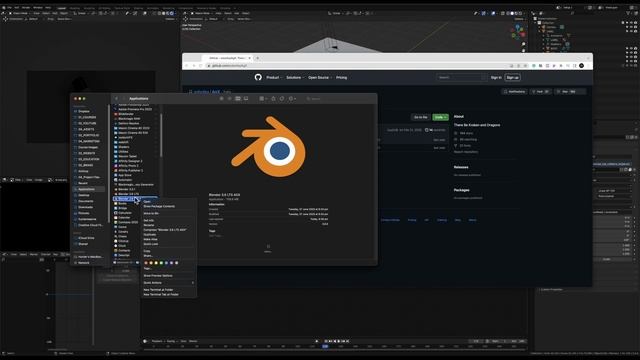The width and height of the screenshot is (640, 360).
Task: Switch Finder to gallery view
Action: point(246,98)
